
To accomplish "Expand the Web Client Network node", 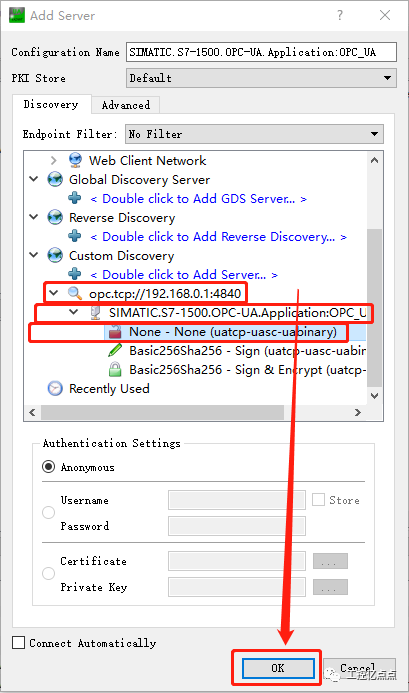I will 54,160.
